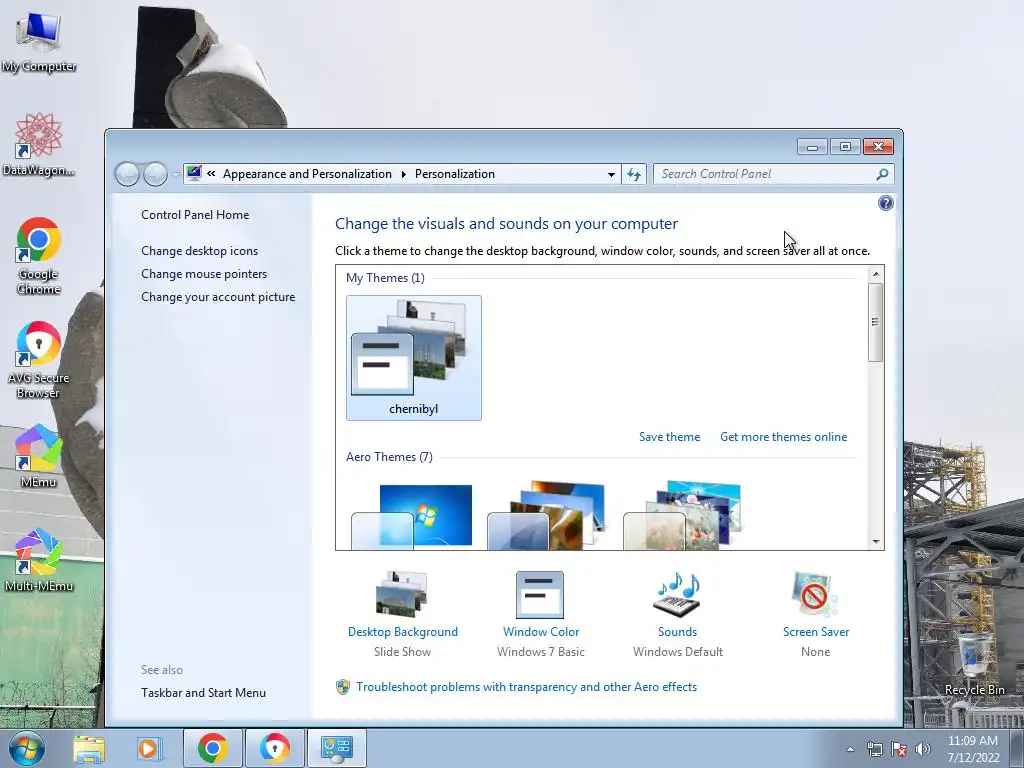1024x768 pixels.
Task: Open Windows Media Player in taskbar
Action: (x=150, y=748)
